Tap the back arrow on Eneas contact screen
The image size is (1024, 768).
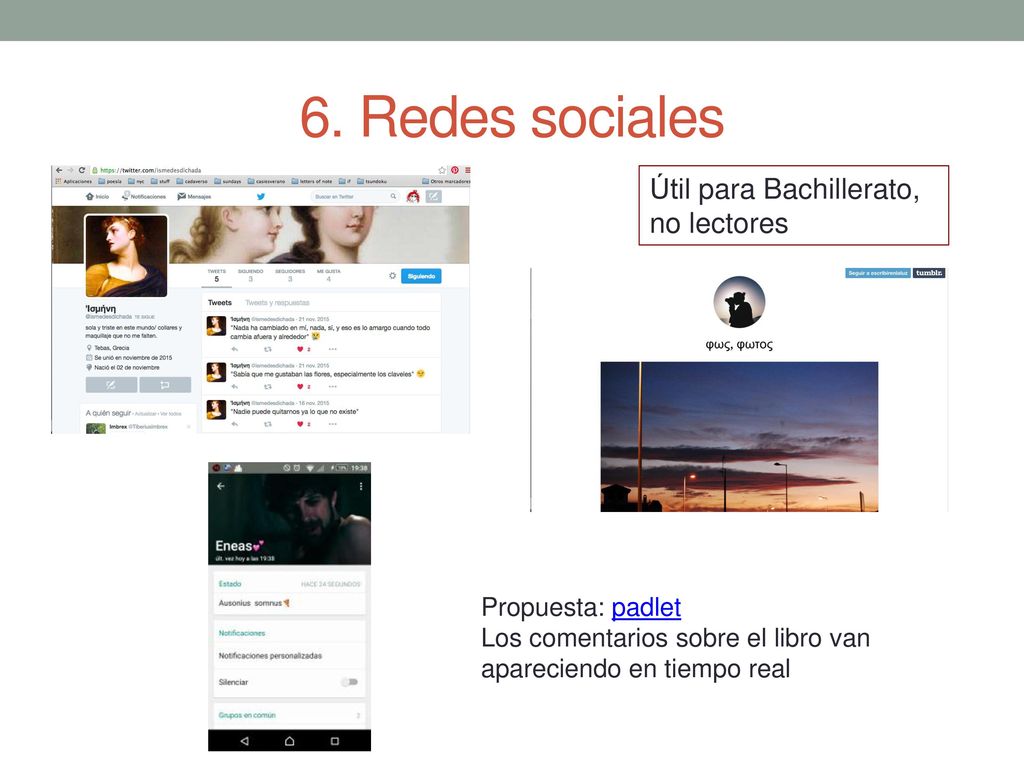pos(221,487)
